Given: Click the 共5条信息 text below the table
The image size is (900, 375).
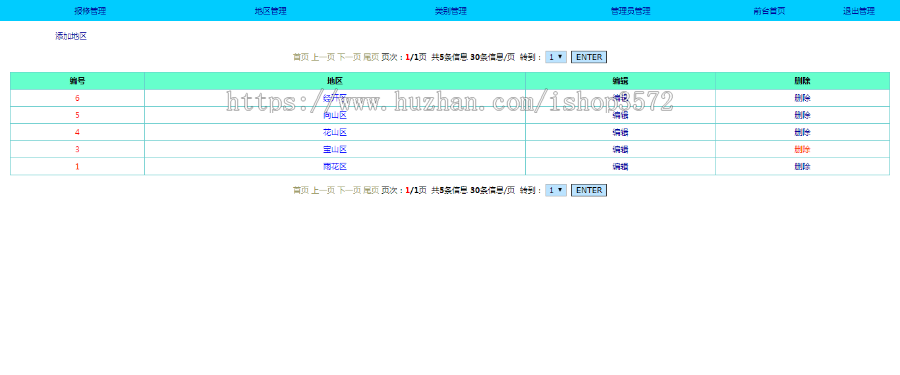Looking at the screenshot, I should pyautogui.click(x=449, y=190).
